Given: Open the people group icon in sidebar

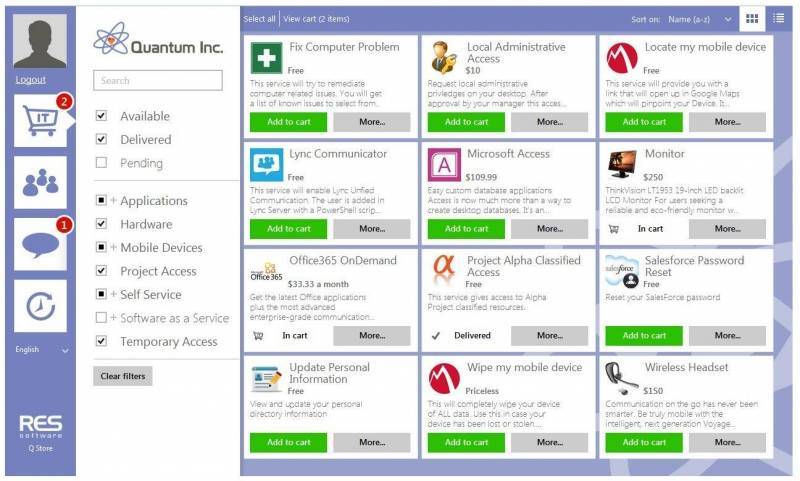Looking at the screenshot, I should pyautogui.click(x=40, y=183).
